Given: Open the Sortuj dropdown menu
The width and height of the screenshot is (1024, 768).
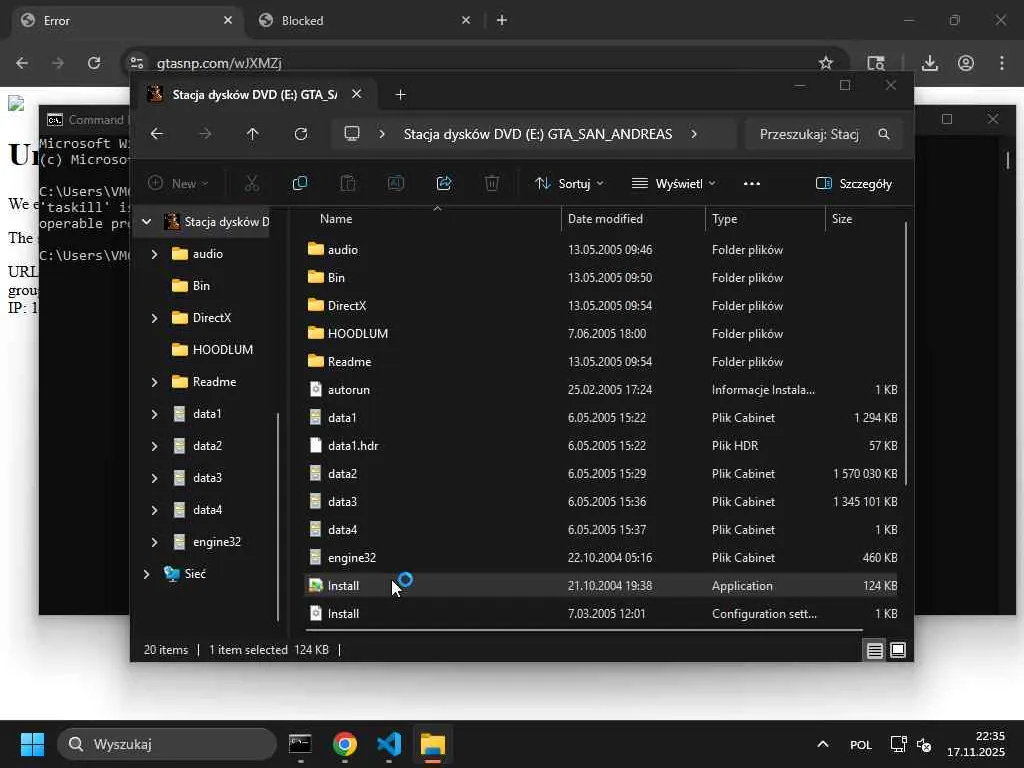Looking at the screenshot, I should tap(569, 183).
